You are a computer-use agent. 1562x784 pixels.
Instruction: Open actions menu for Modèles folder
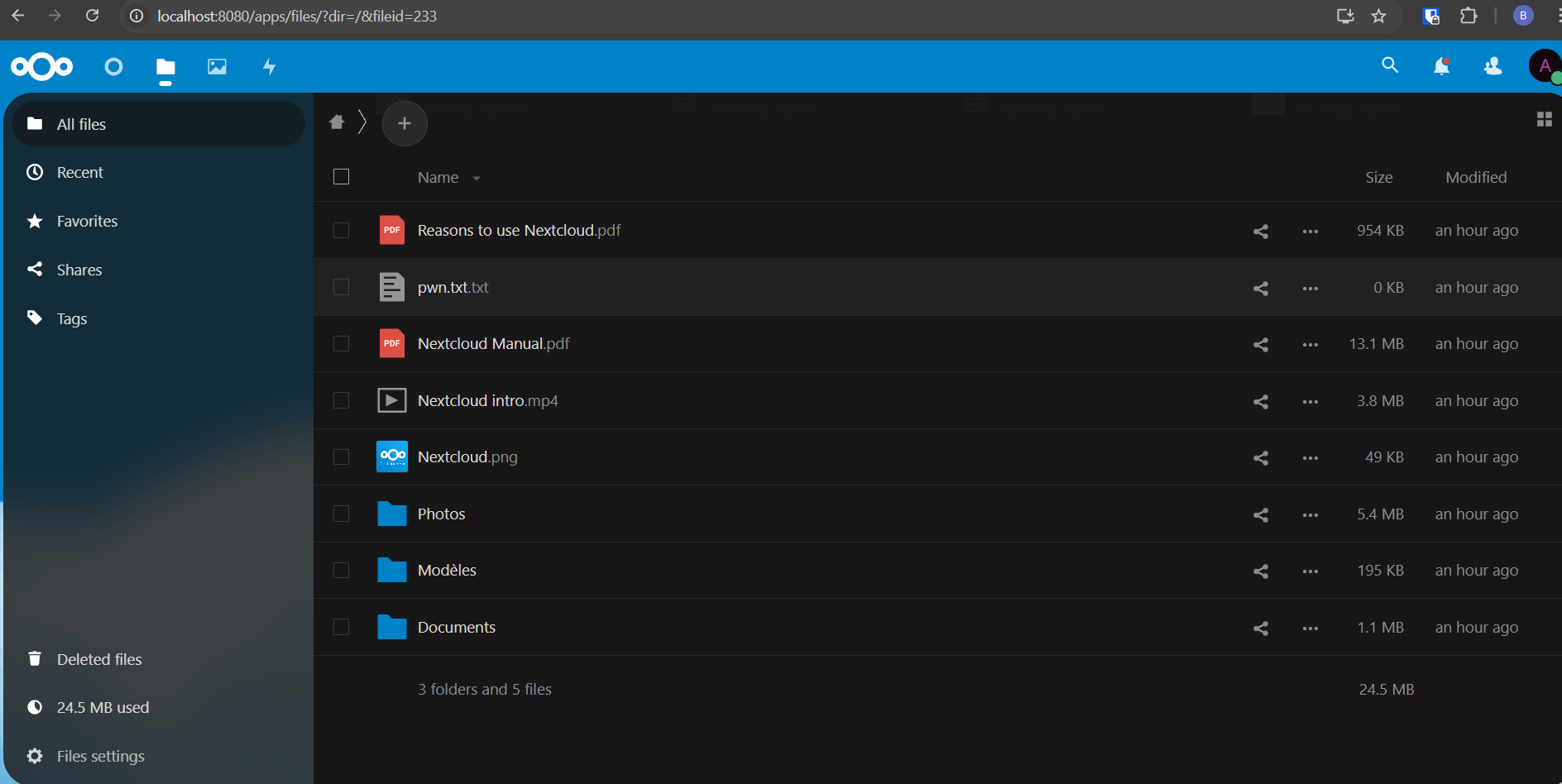pyautogui.click(x=1310, y=571)
